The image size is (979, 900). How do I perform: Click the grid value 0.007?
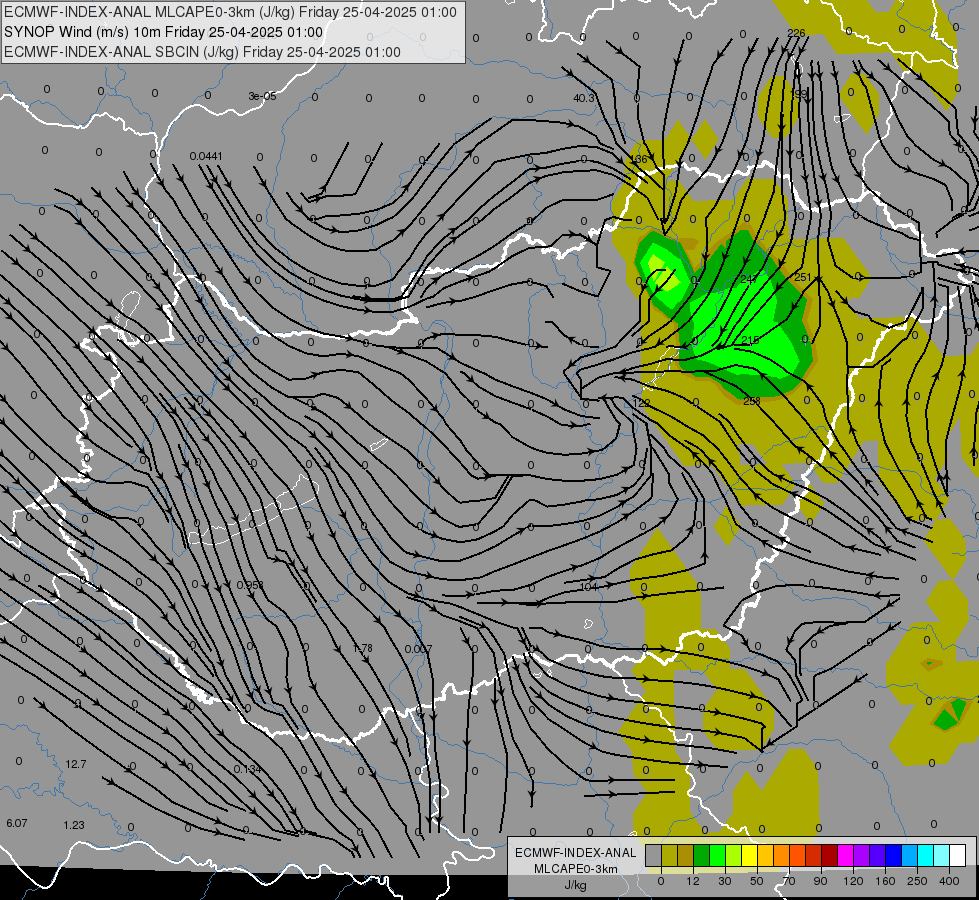click(x=418, y=650)
